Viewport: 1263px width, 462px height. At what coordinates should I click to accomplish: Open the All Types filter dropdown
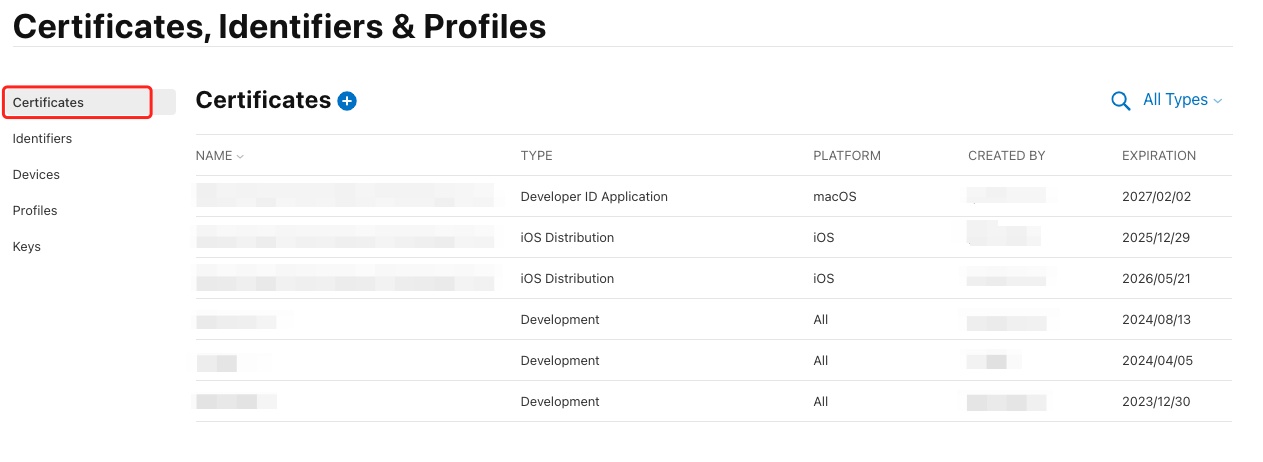1182,100
